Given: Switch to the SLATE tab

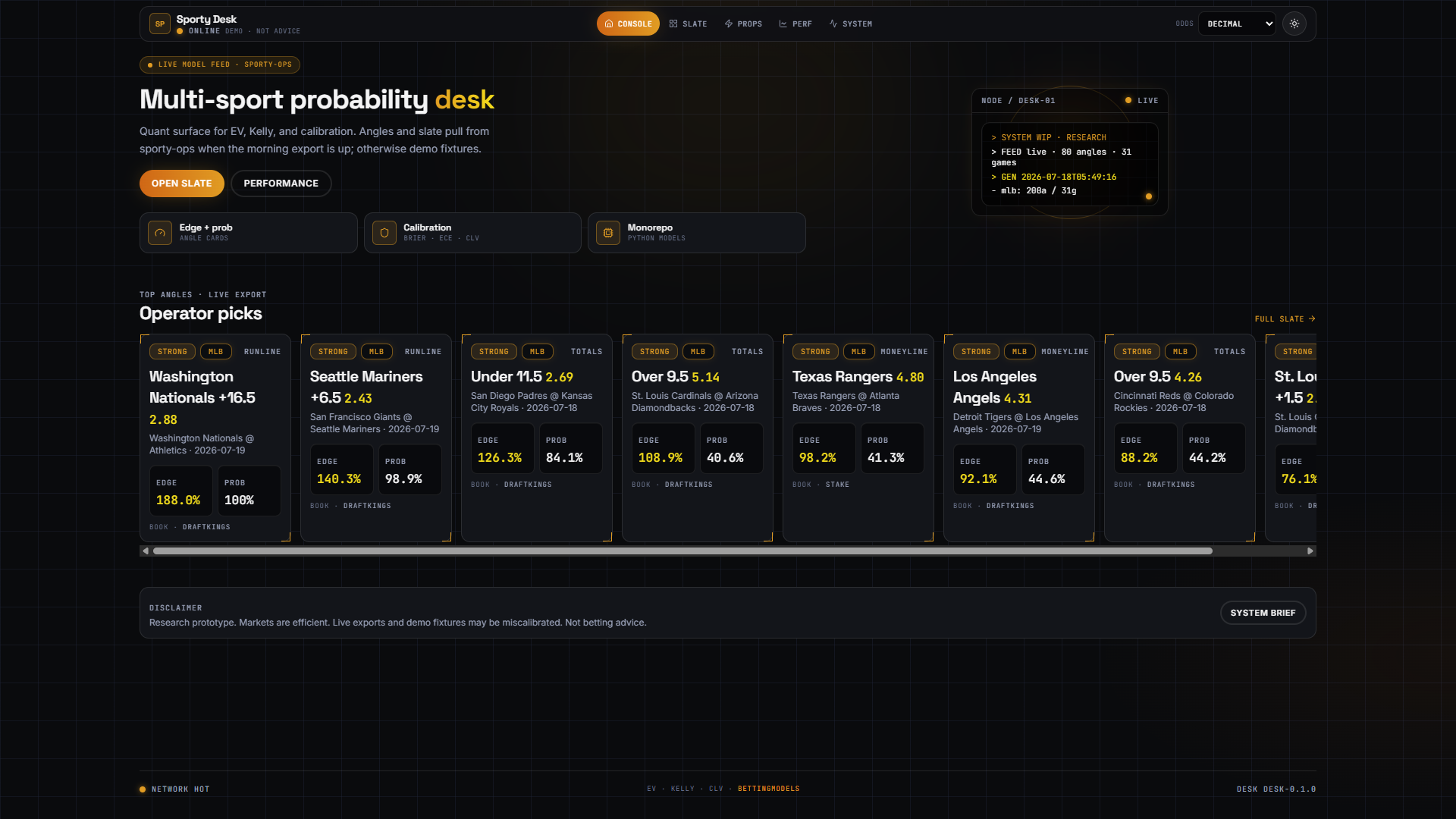Looking at the screenshot, I should (688, 24).
